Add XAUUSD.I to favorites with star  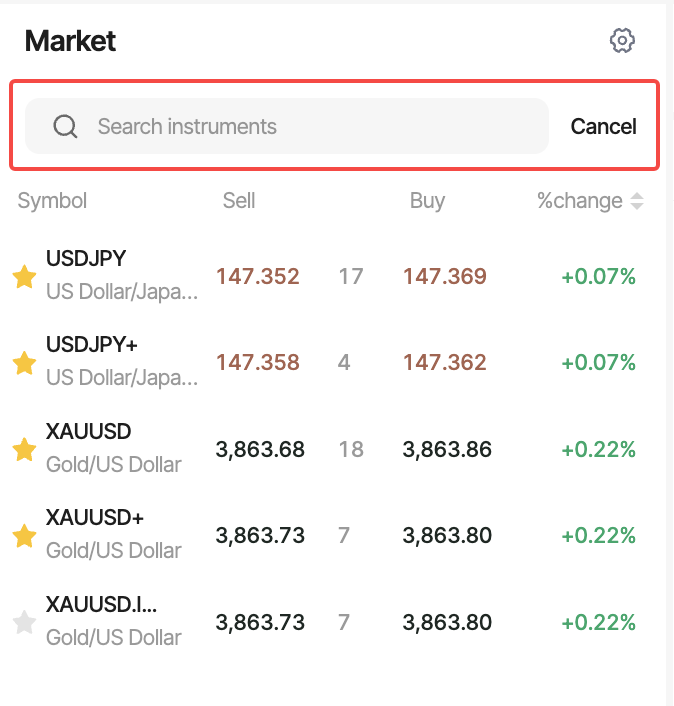[24, 623]
